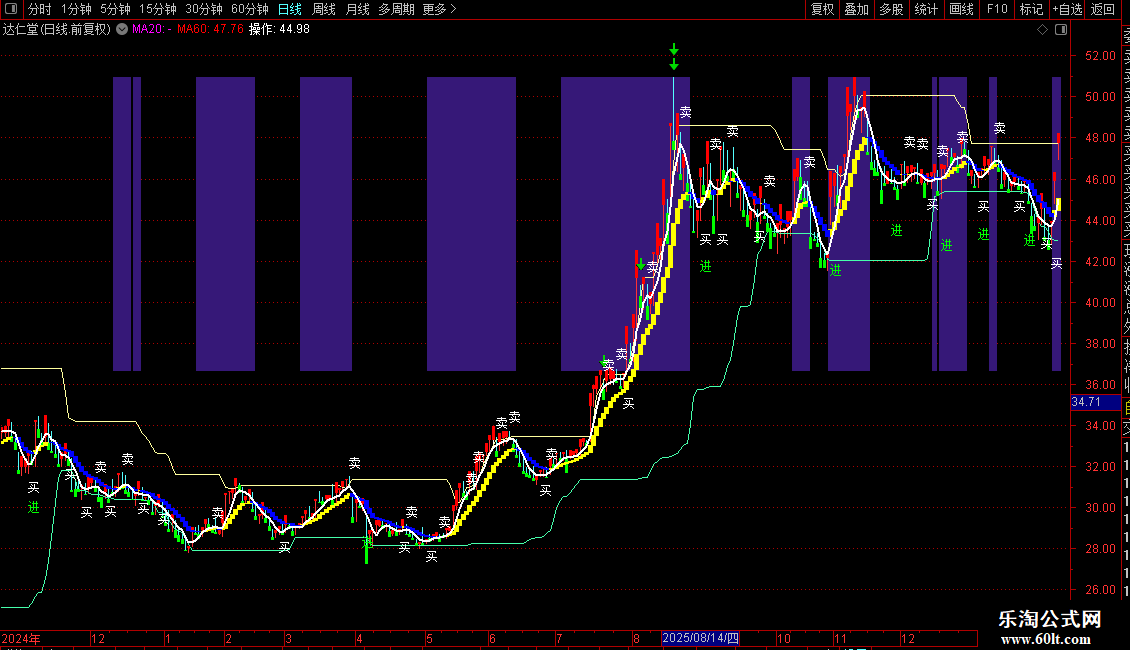The image size is (1130, 650).
Task: Select the 日线 daily chart tab
Action: [x=290, y=9]
